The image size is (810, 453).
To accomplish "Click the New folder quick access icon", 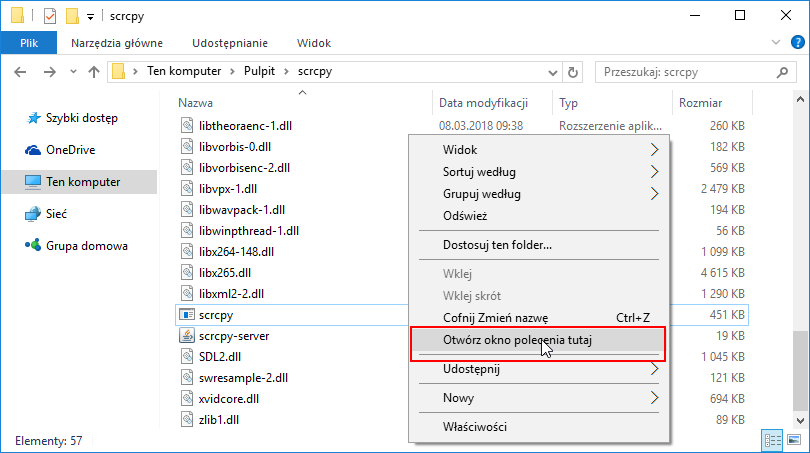I will (x=72, y=16).
